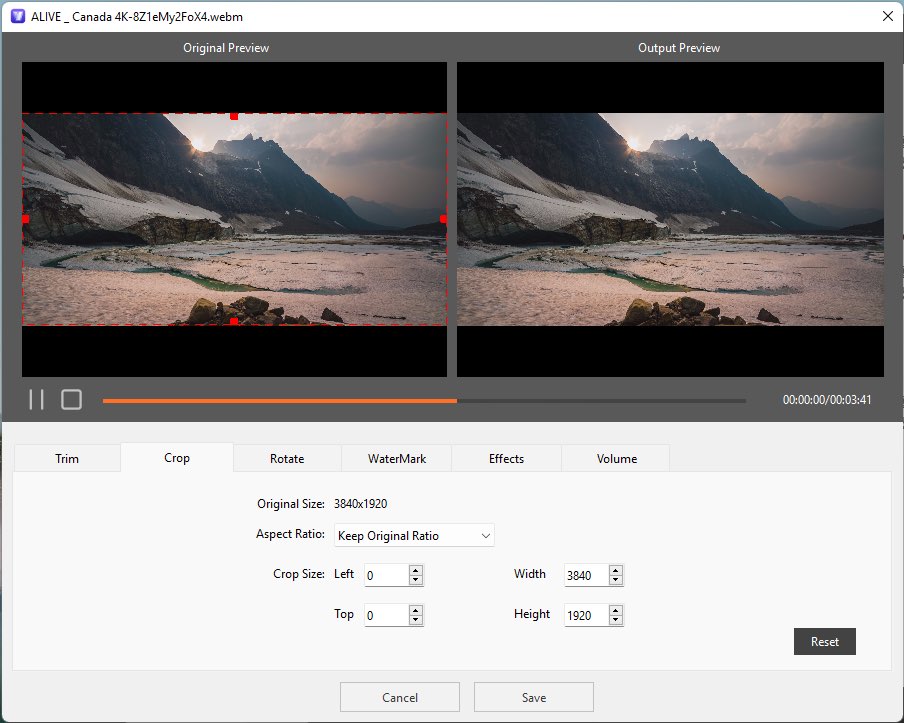This screenshot has width=904, height=723.
Task: Click the orange playback progress bar
Action: pos(300,400)
